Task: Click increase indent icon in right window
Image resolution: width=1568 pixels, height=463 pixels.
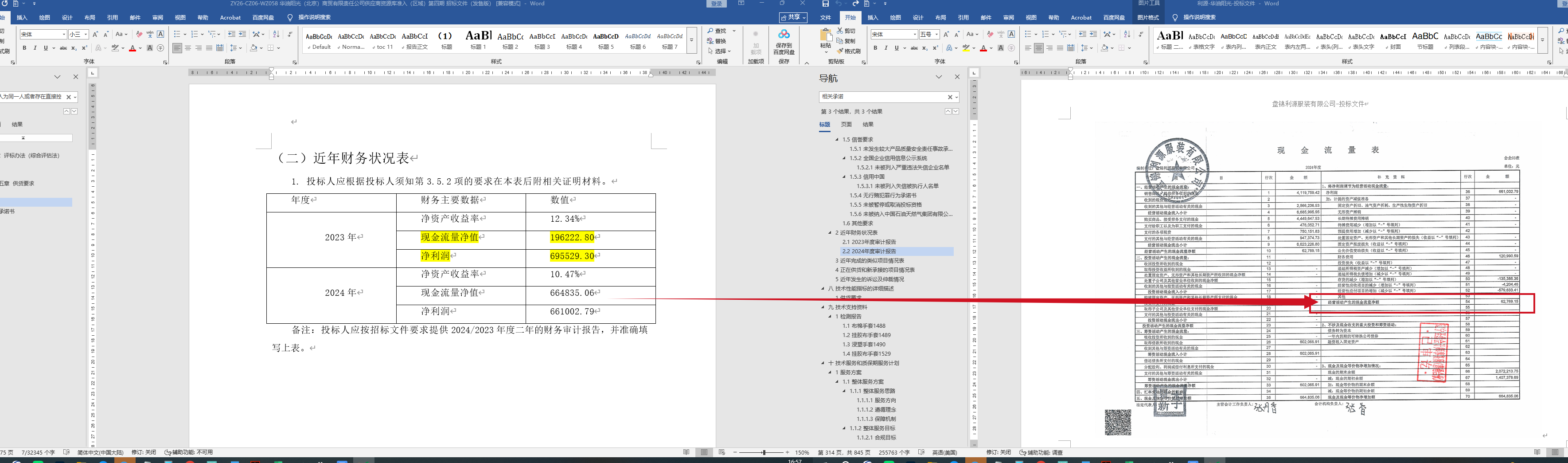Action: 1093,34
